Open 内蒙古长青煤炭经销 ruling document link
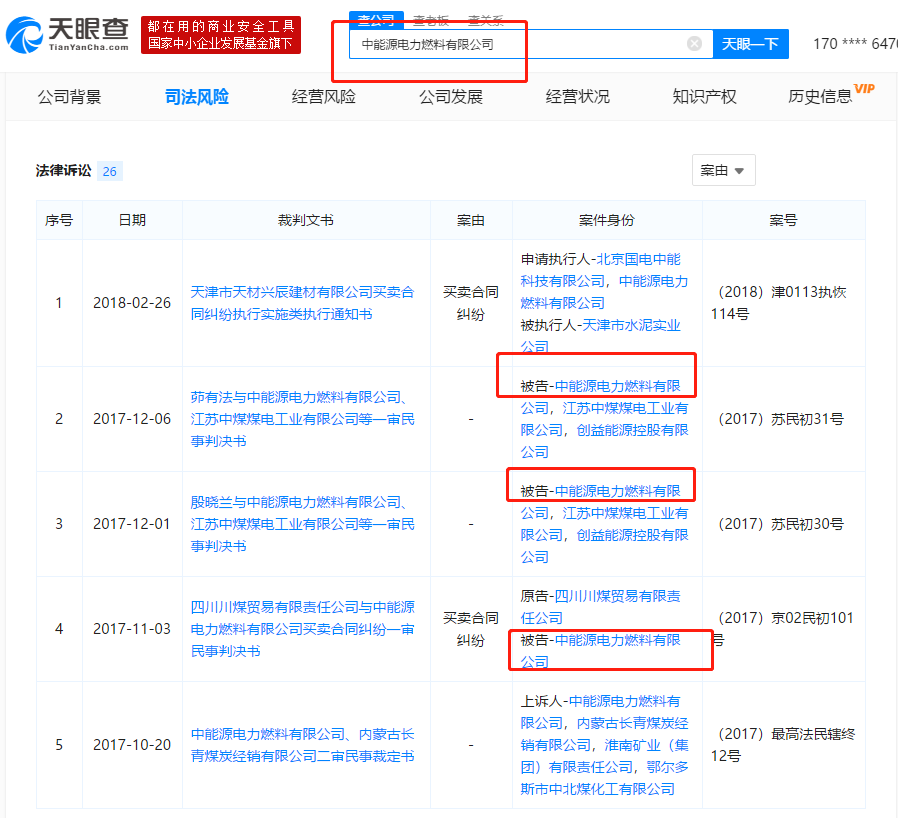 coord(302,745)
